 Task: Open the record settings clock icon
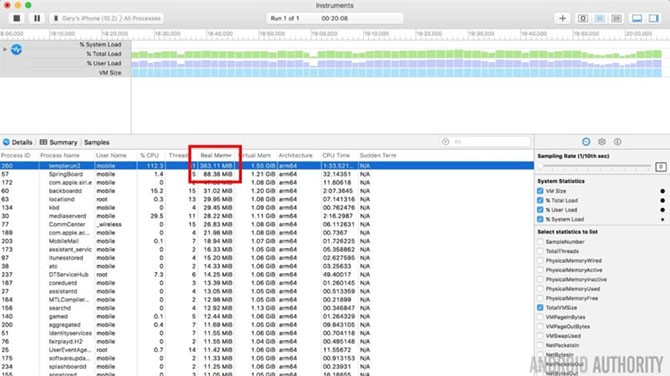coord(586,141)
